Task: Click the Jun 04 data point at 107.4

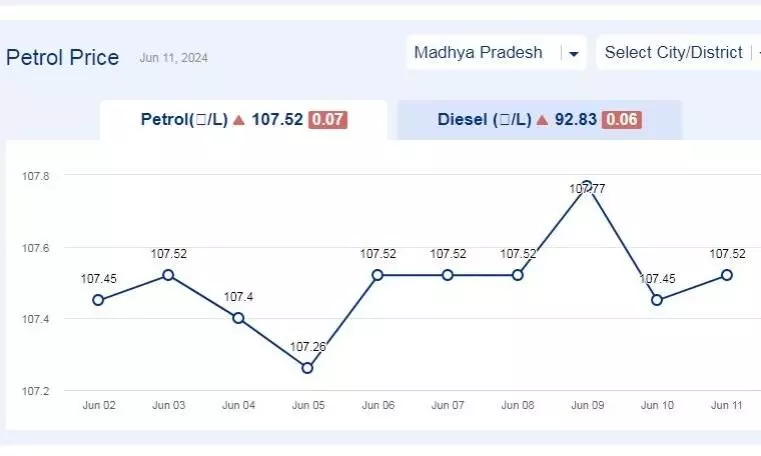Action: click(238, 318)
